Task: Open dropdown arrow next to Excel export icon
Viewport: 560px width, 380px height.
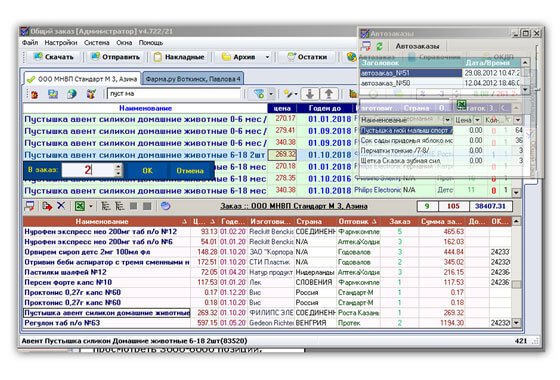Action: [x=91, y=206]
